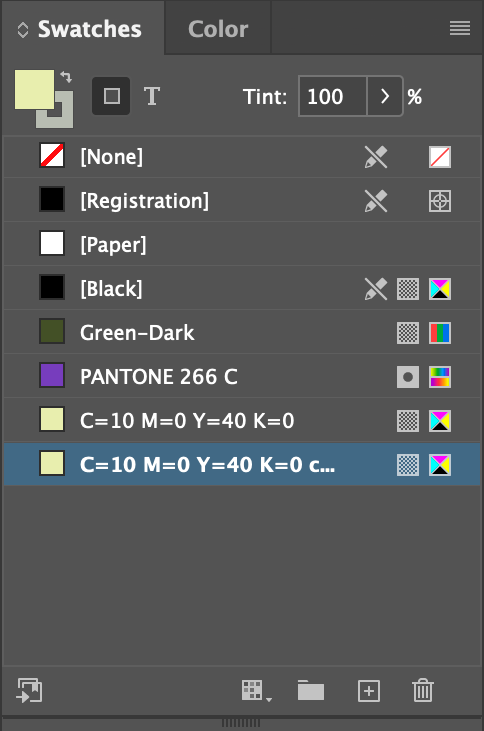Click the Tint value field
Screen dimensions: 484x731
click(333, 97)
